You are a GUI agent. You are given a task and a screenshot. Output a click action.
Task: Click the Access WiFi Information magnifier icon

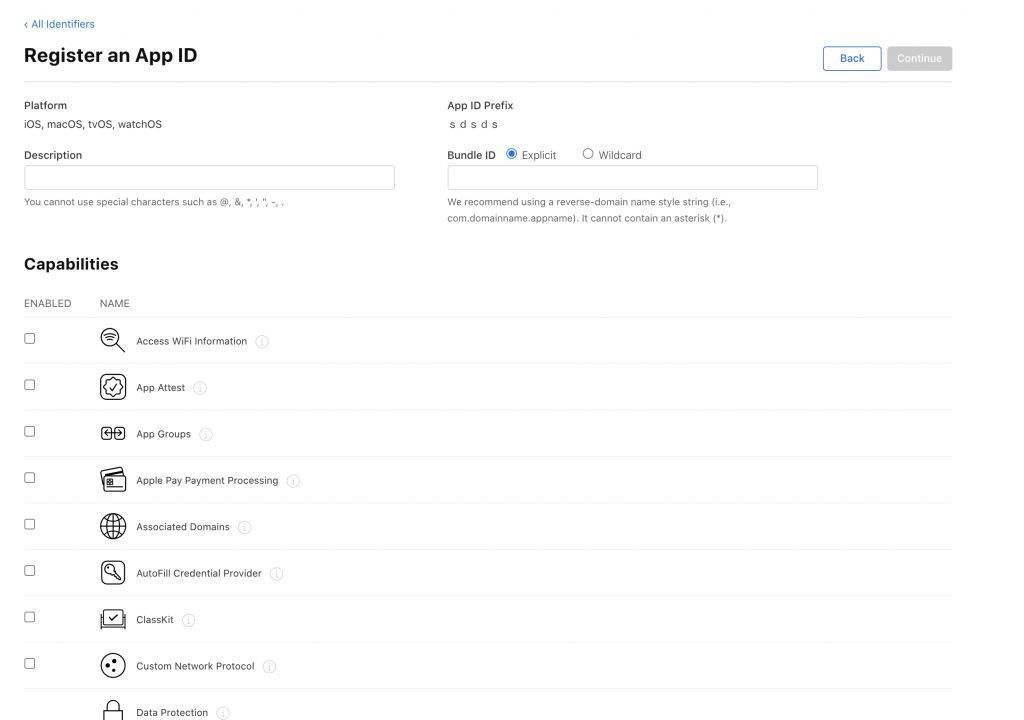112,340
